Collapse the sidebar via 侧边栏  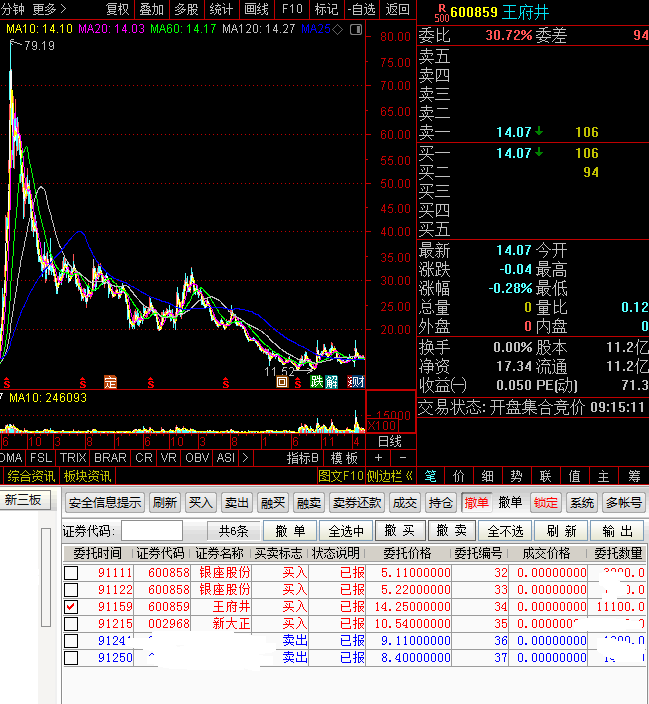click(389, 476)
